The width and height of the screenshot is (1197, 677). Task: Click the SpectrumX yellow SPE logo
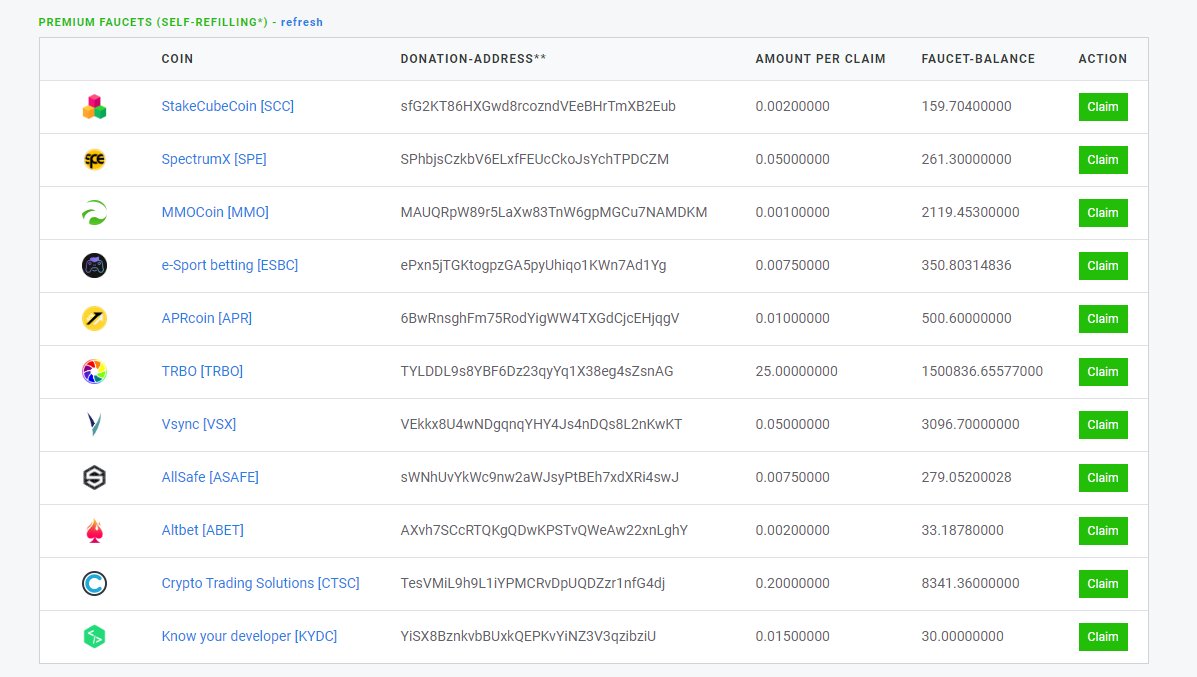[x=94, y=160]
